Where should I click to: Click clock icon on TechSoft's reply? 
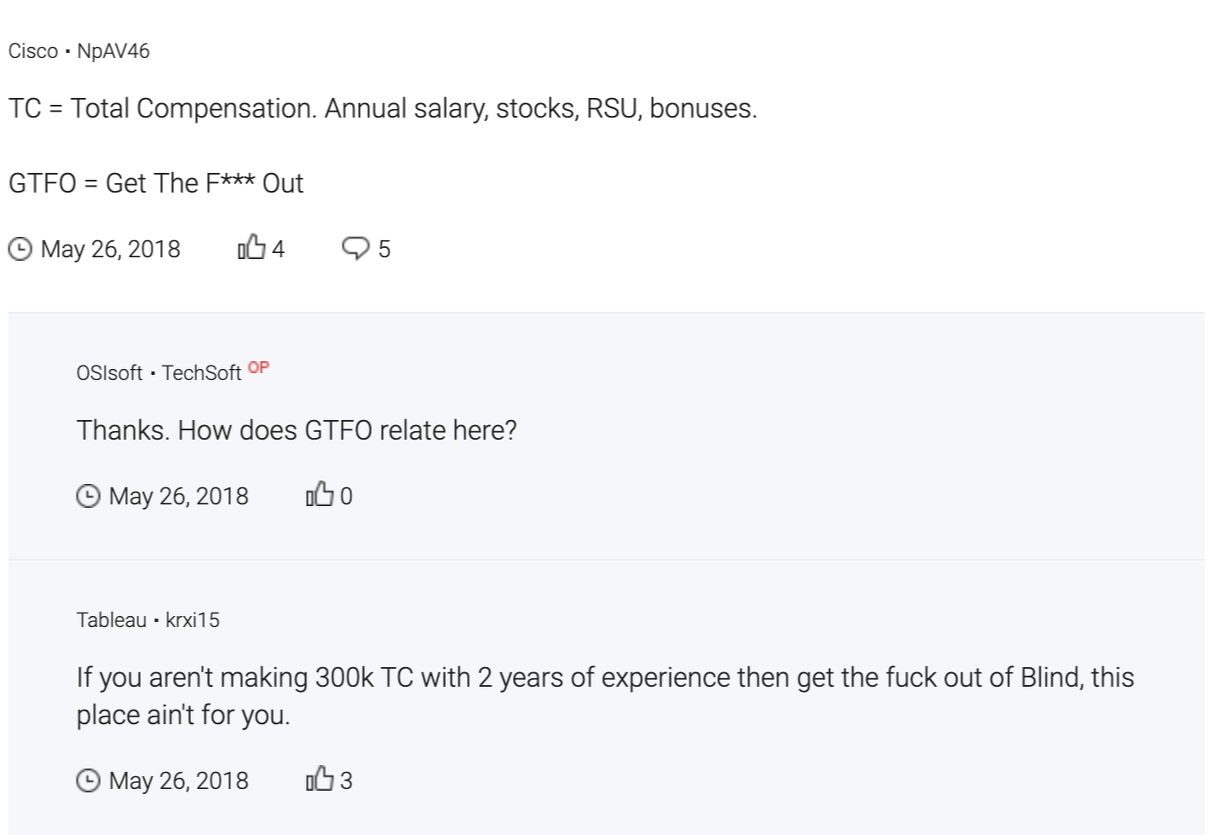(x=88, y=496)
